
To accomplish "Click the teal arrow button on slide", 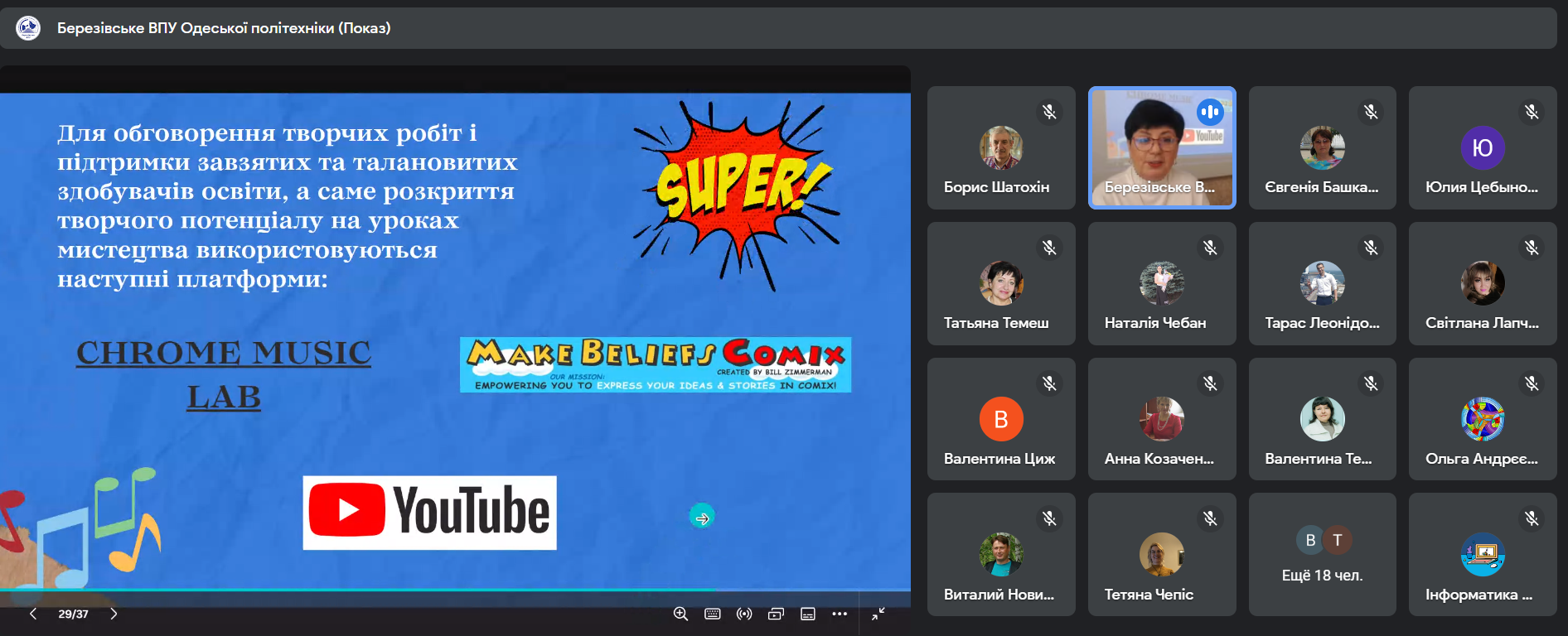I will point(702,518).
